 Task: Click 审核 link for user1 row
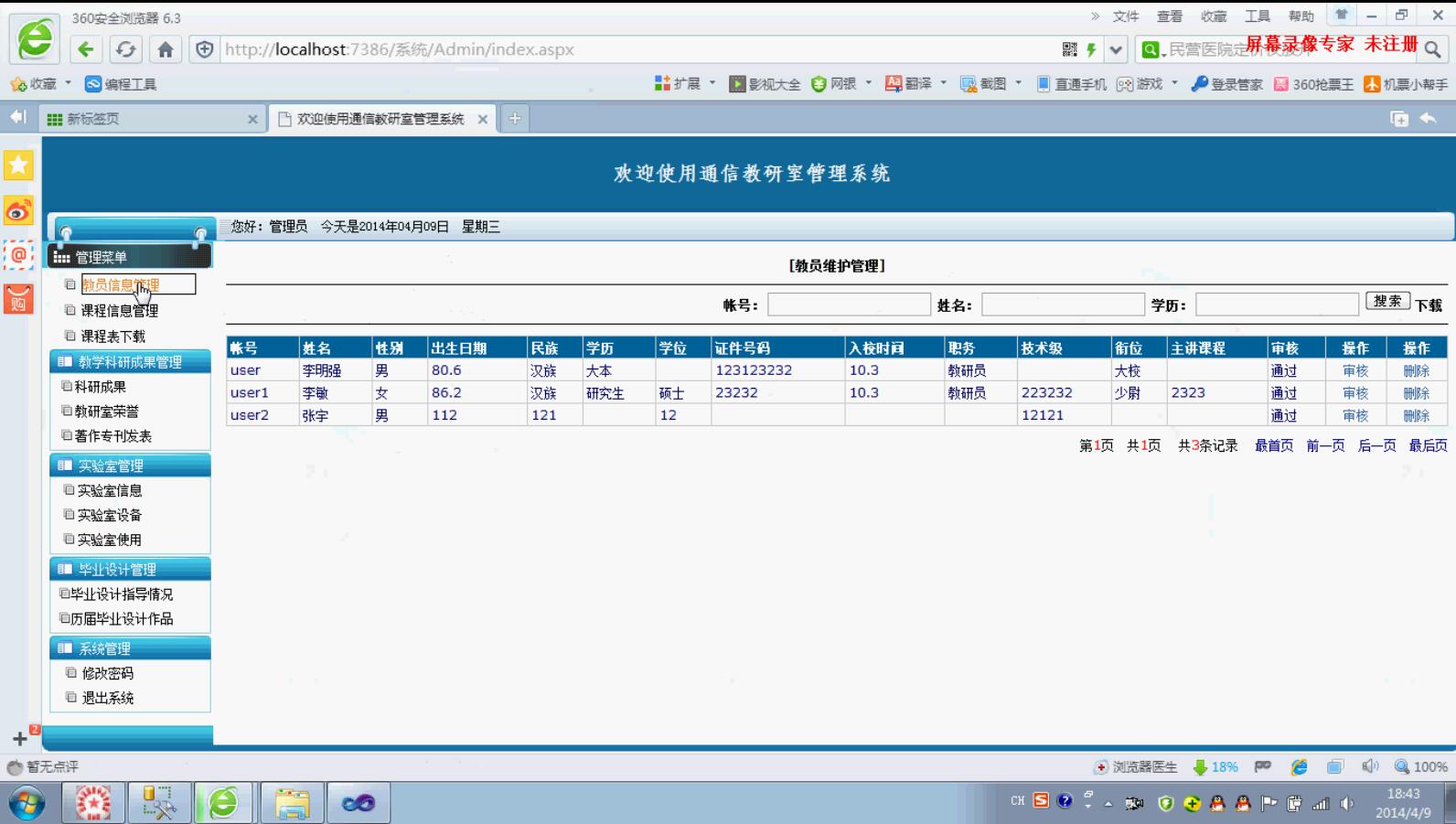coord(1355,393)
